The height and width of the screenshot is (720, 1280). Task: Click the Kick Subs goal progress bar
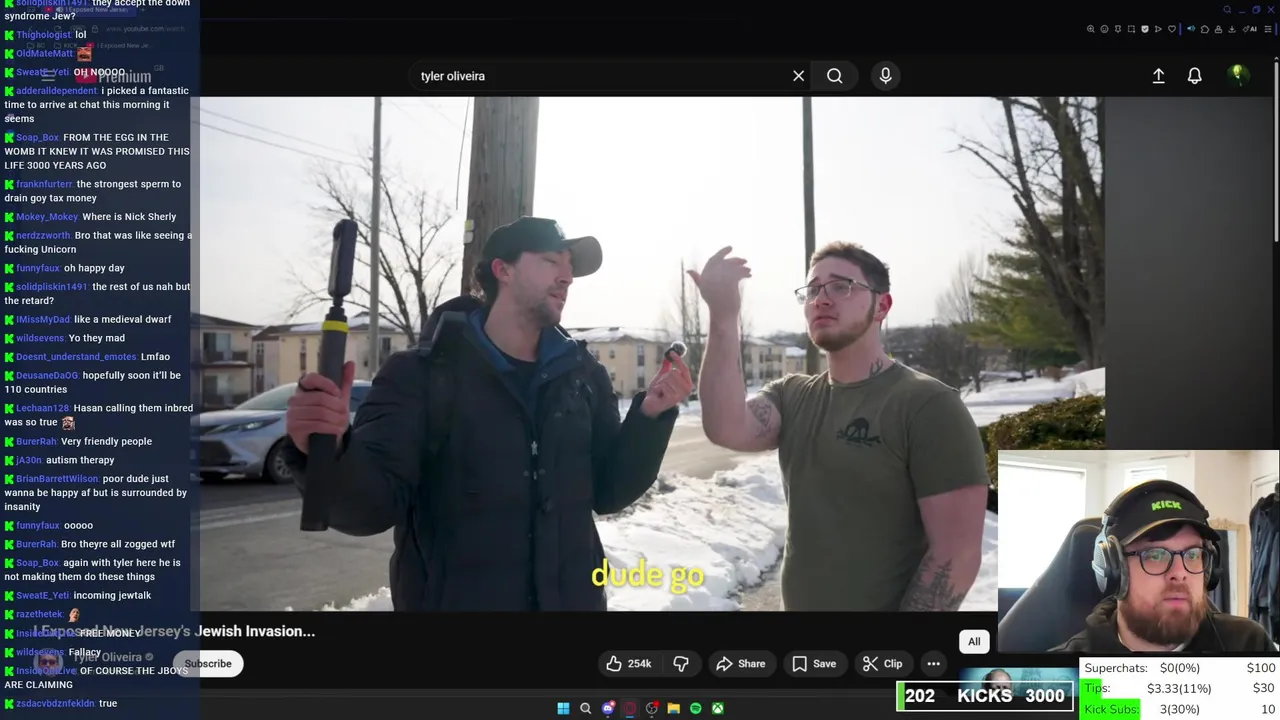(x=1180, y=709)
